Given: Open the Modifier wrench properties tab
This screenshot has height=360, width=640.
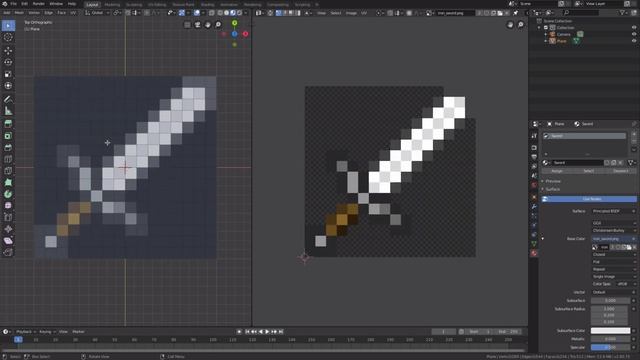Looking at the screenshot, I should click(x=534, y=207).
